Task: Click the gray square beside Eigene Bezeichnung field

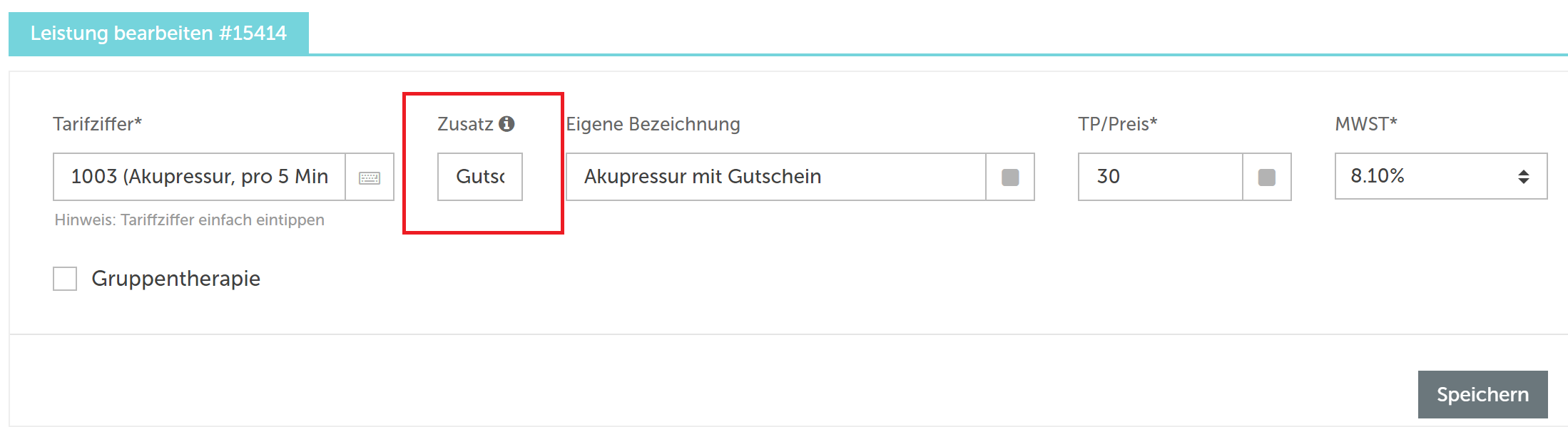Action: coord(1010,178)
